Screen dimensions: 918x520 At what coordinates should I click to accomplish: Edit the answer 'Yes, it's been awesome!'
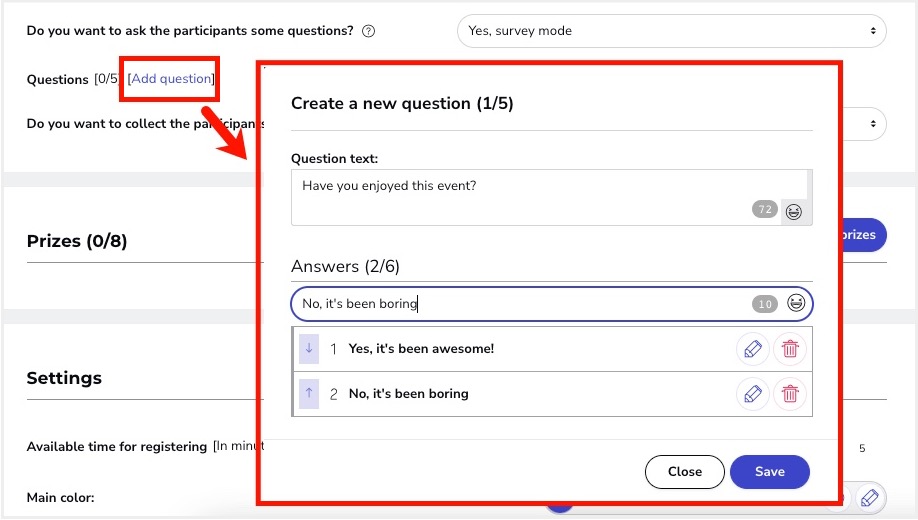pyautogui.click(x=752, y=349)
